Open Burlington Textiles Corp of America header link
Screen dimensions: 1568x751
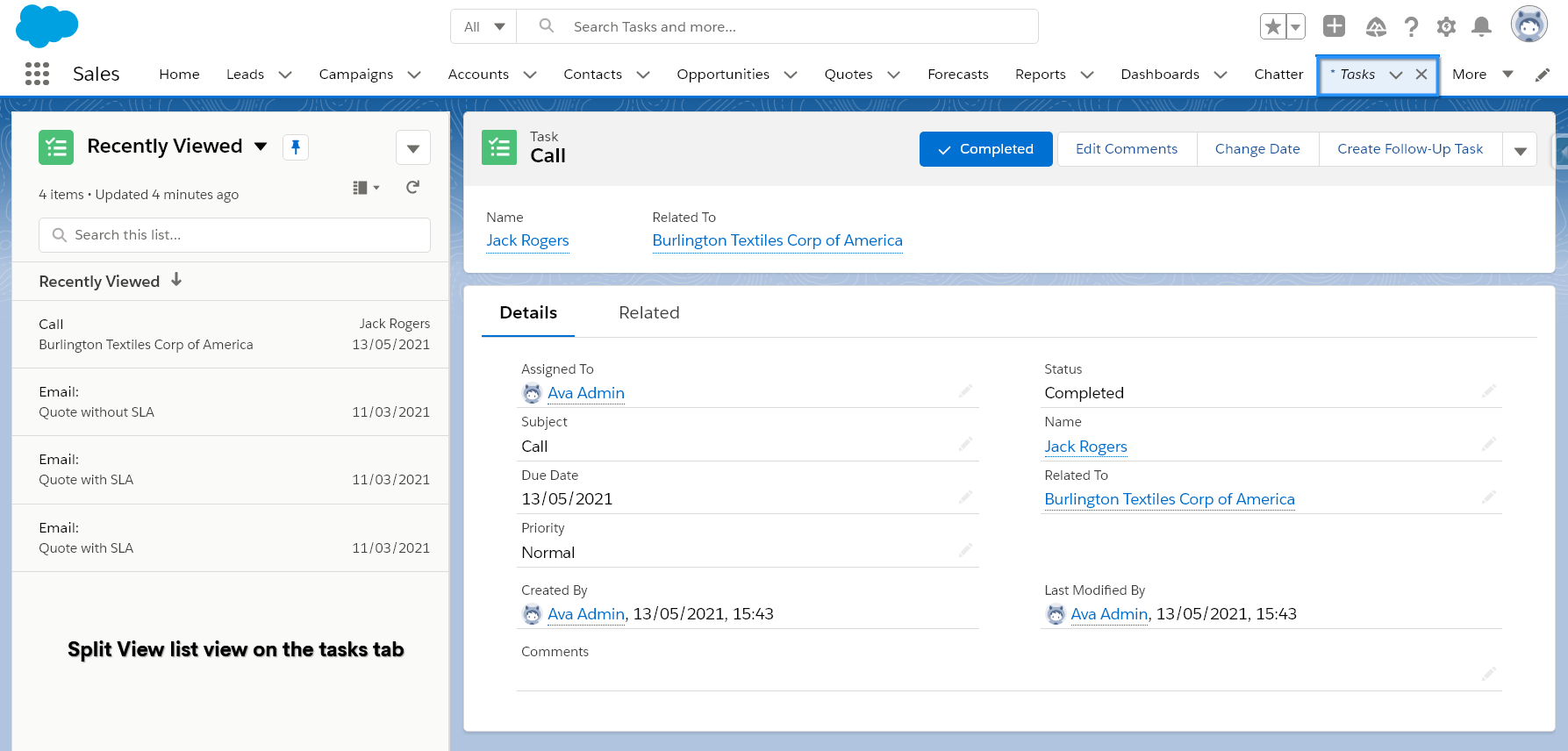(777, 240)
